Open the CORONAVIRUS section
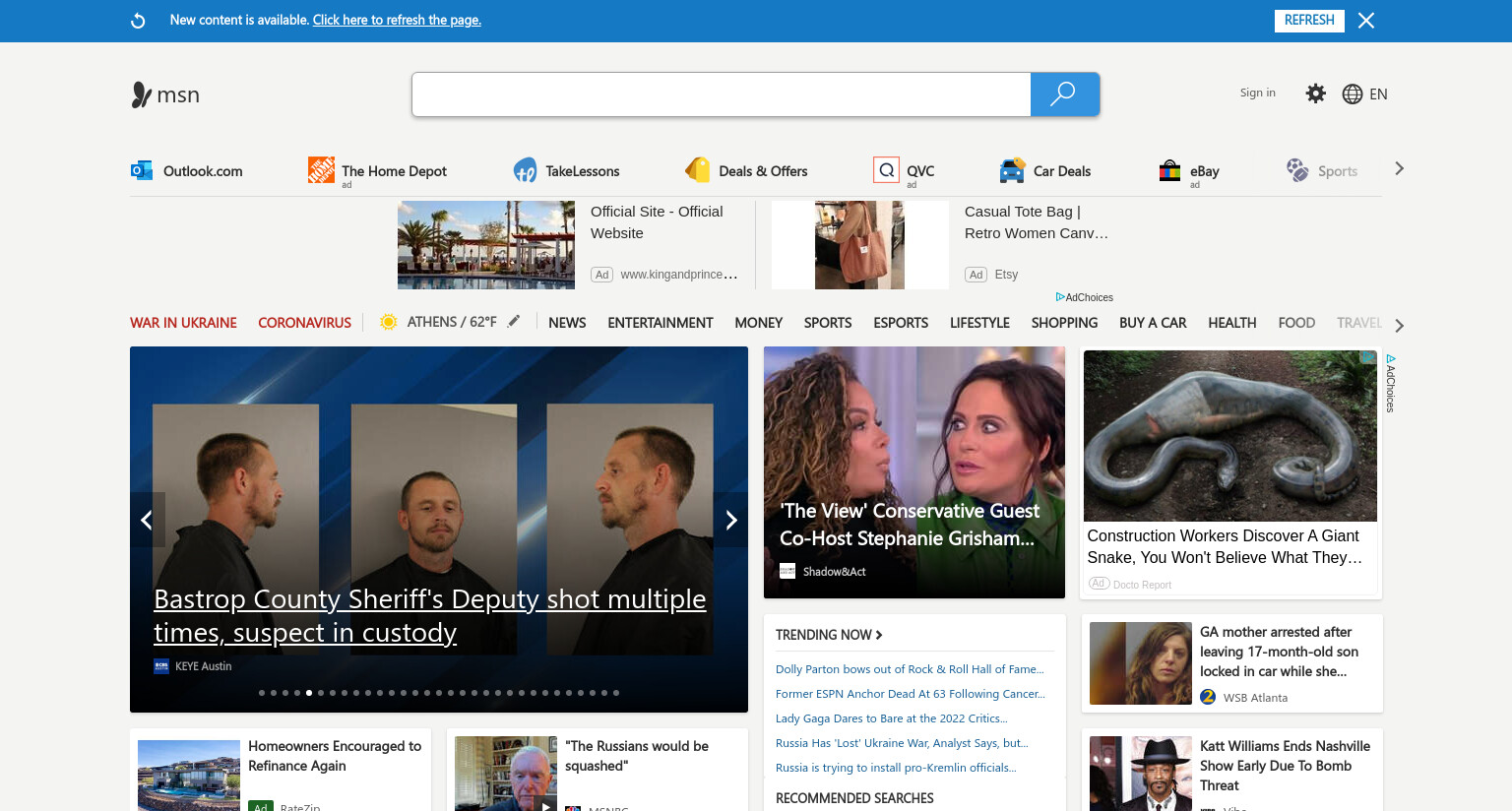Image resolution: width=1512 pixels, height=811 pixels. 304,323
